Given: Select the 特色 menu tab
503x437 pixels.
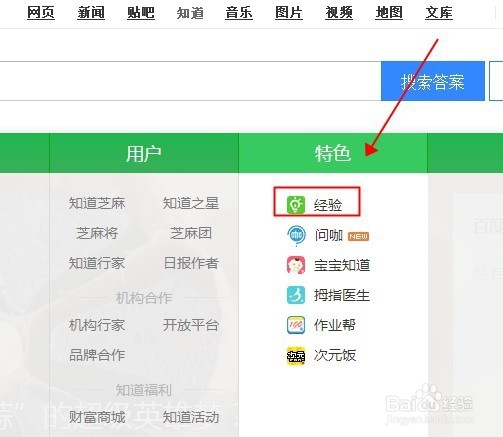Looking at the screenshot, I should tap(333, 153).
